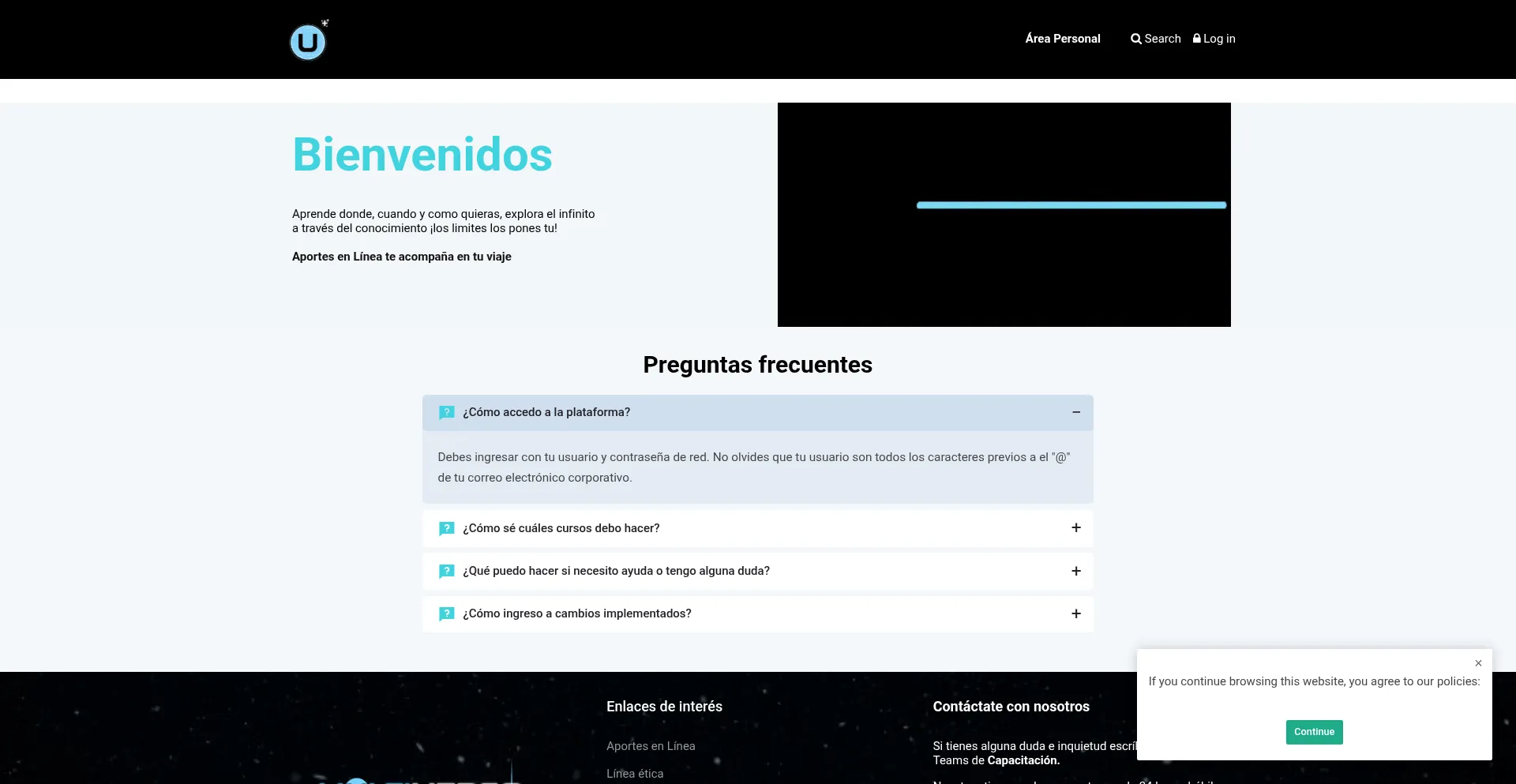
Task: Collapse '¿Cómo accedo a la plataforma?' with minus
Action: [1075, 412]
